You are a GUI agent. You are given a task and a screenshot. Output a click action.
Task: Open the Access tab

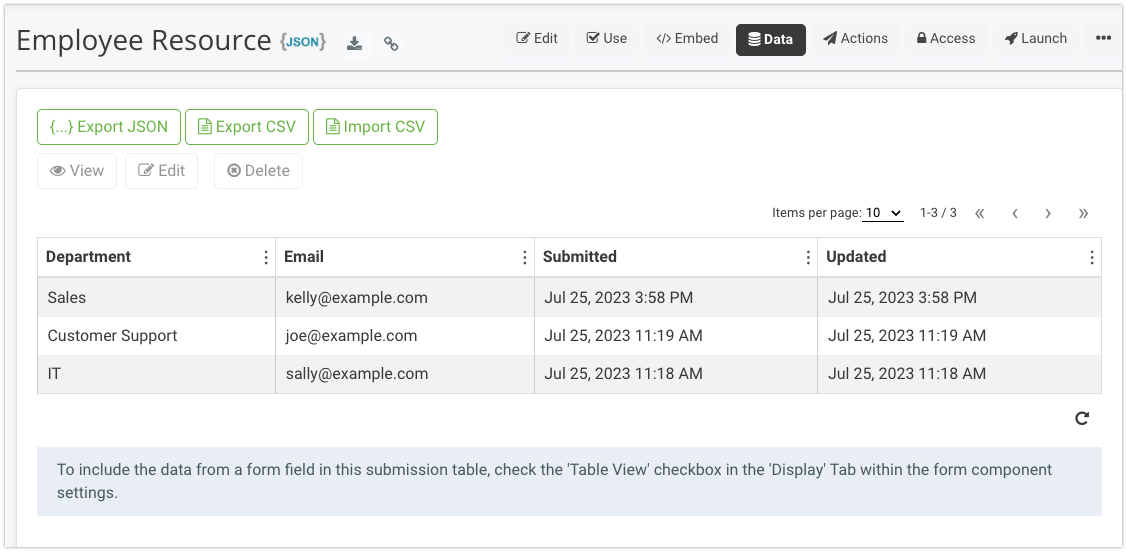point(945,39)
